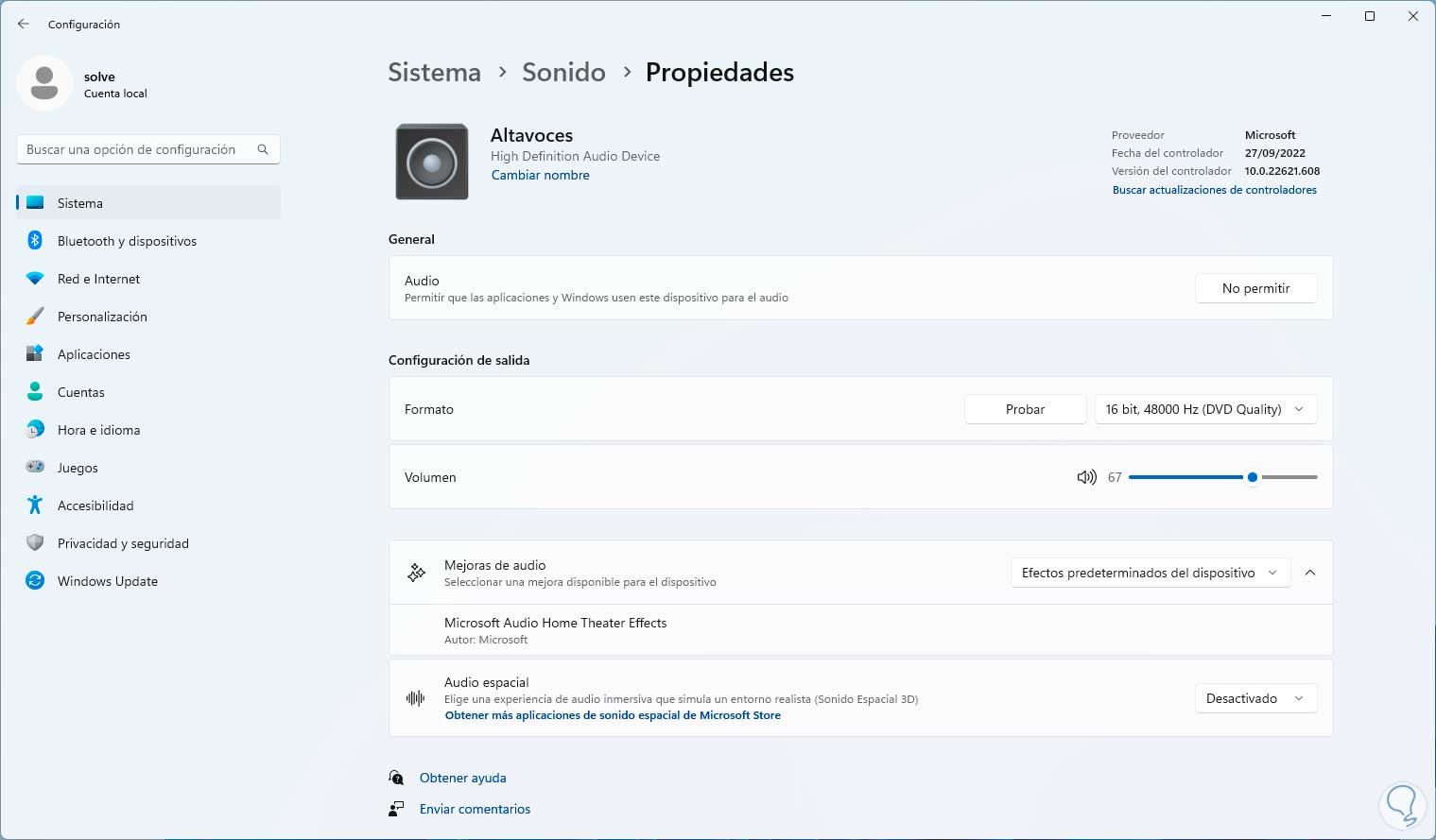Click the back arrow icon
Viewport: 1436px width, 840px height.
pyautogui.click(x=24, y=24)
